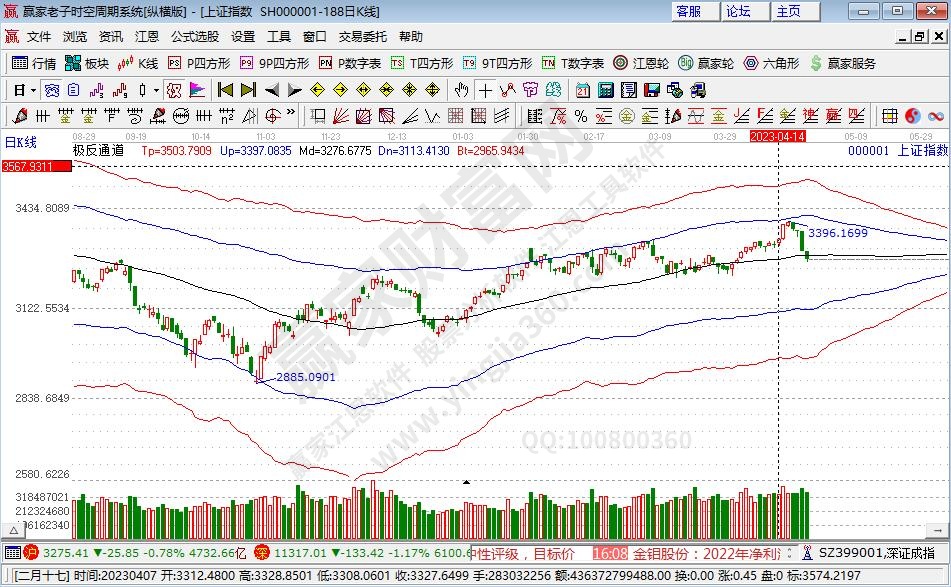This screenshot has height=587, width=951.
Task: Click the 2023-04-14 date marker
Action: coord(777,135)
